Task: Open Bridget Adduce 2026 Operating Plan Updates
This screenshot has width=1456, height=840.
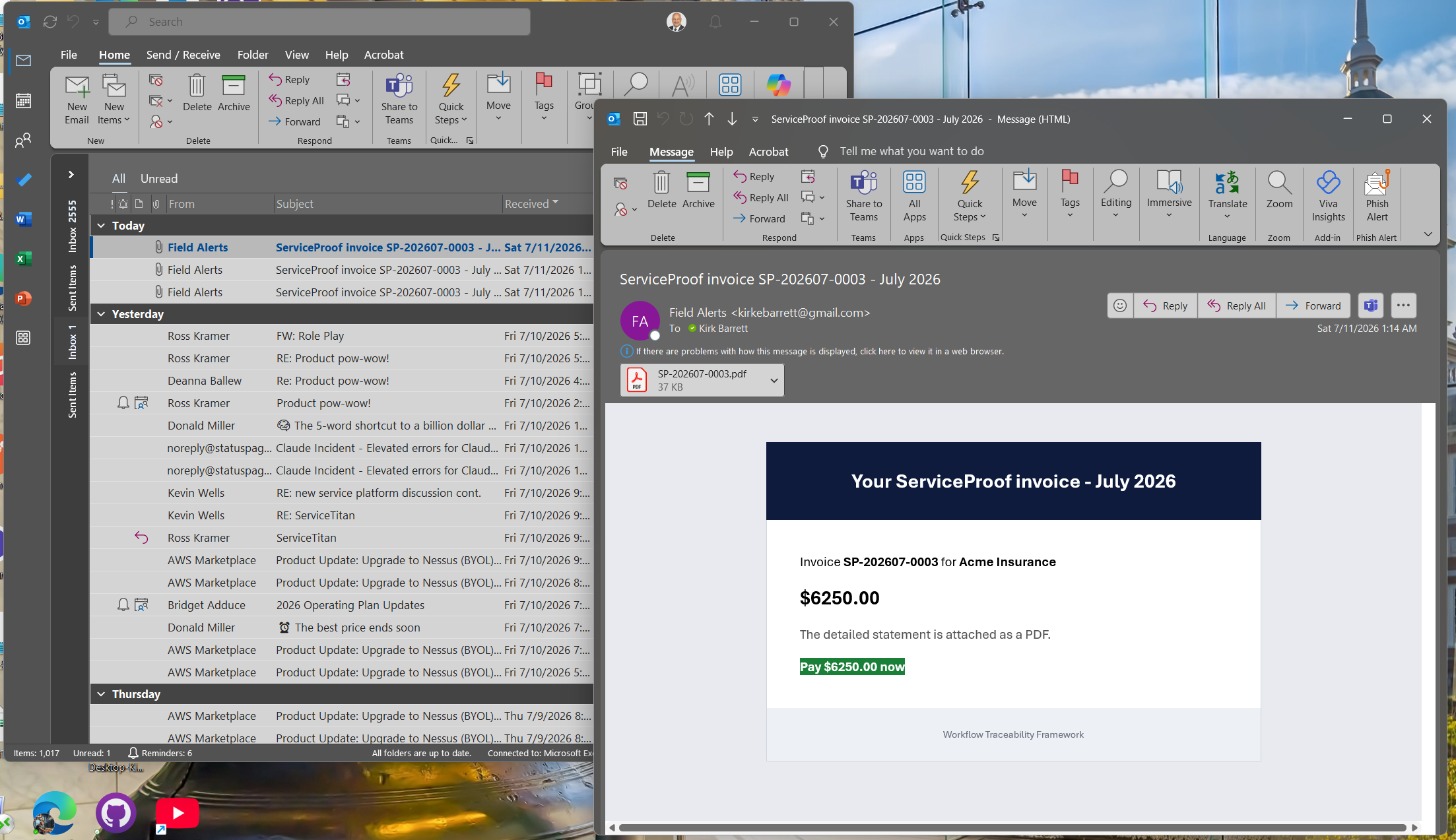Action: [341, 605]
